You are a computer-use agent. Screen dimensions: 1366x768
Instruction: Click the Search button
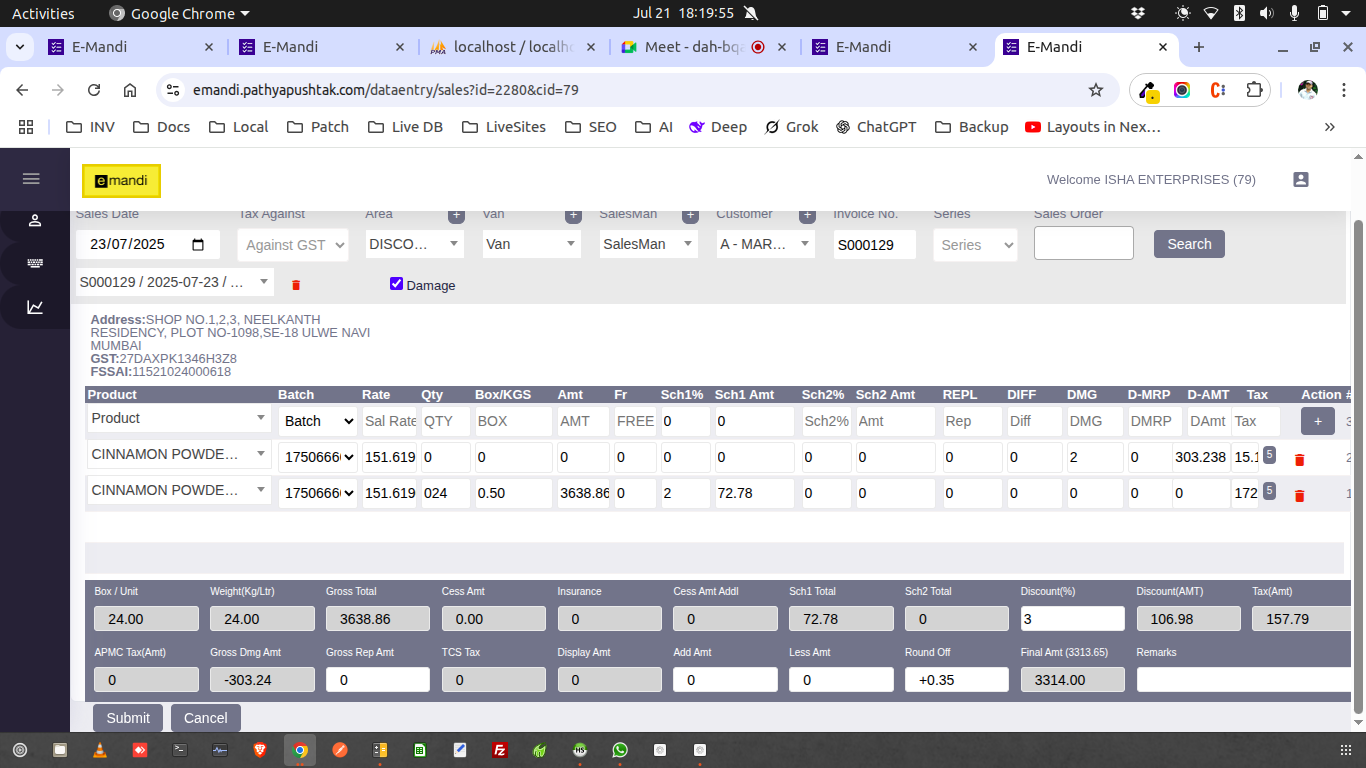1189,244
